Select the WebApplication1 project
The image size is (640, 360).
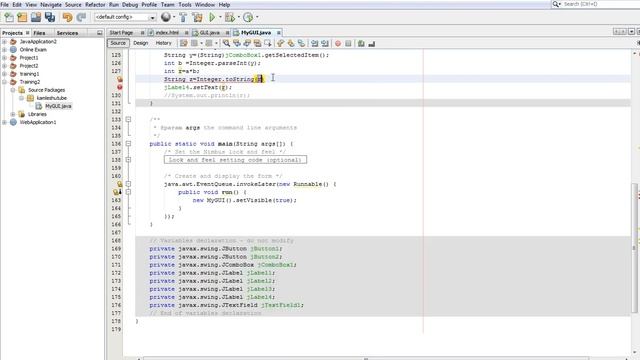(38, 122)
